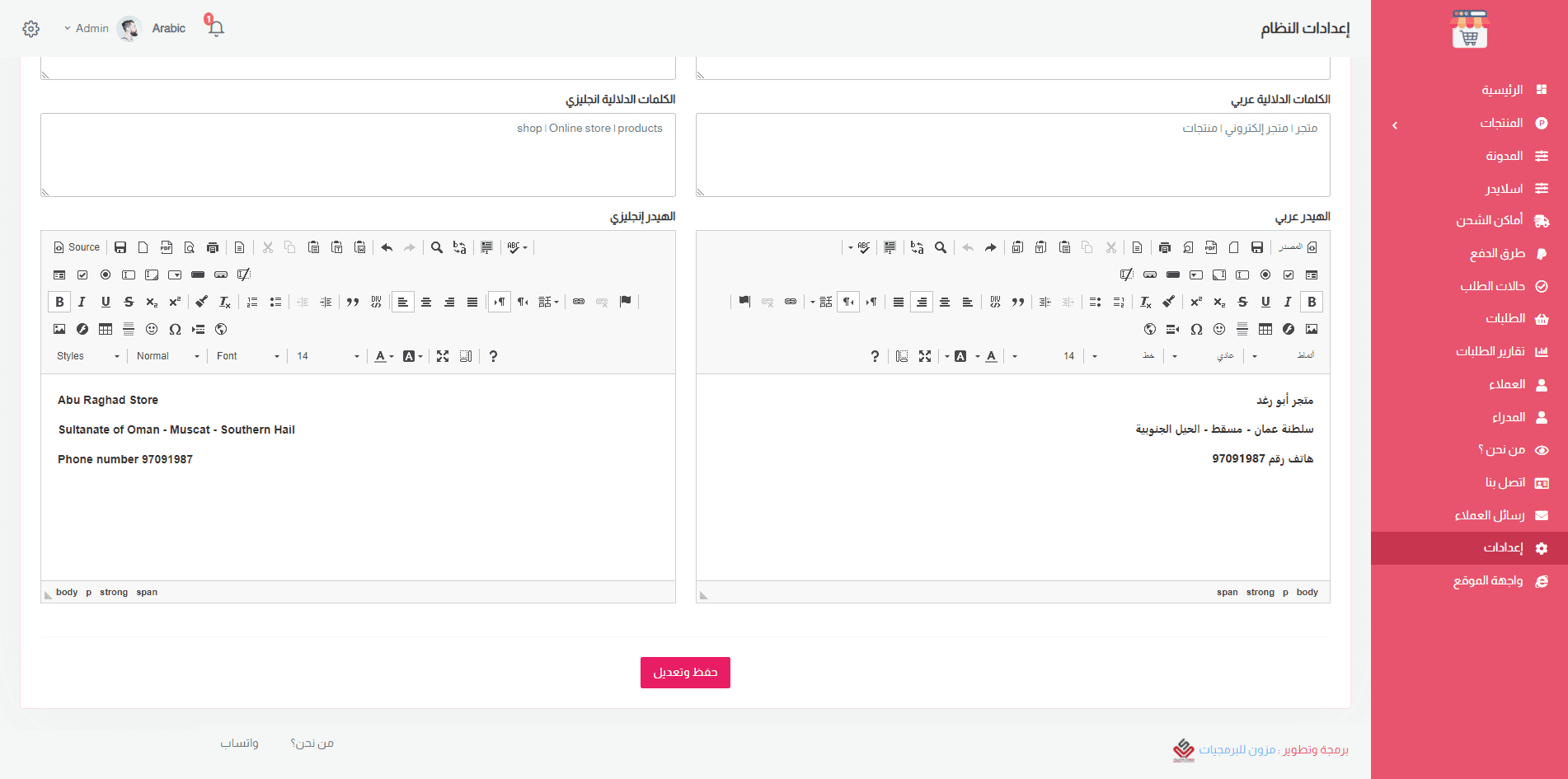Insert special character Omega in English editor
Image resolution: width=1568 pixels, height=779 pixels.
(x=175, y=329)
